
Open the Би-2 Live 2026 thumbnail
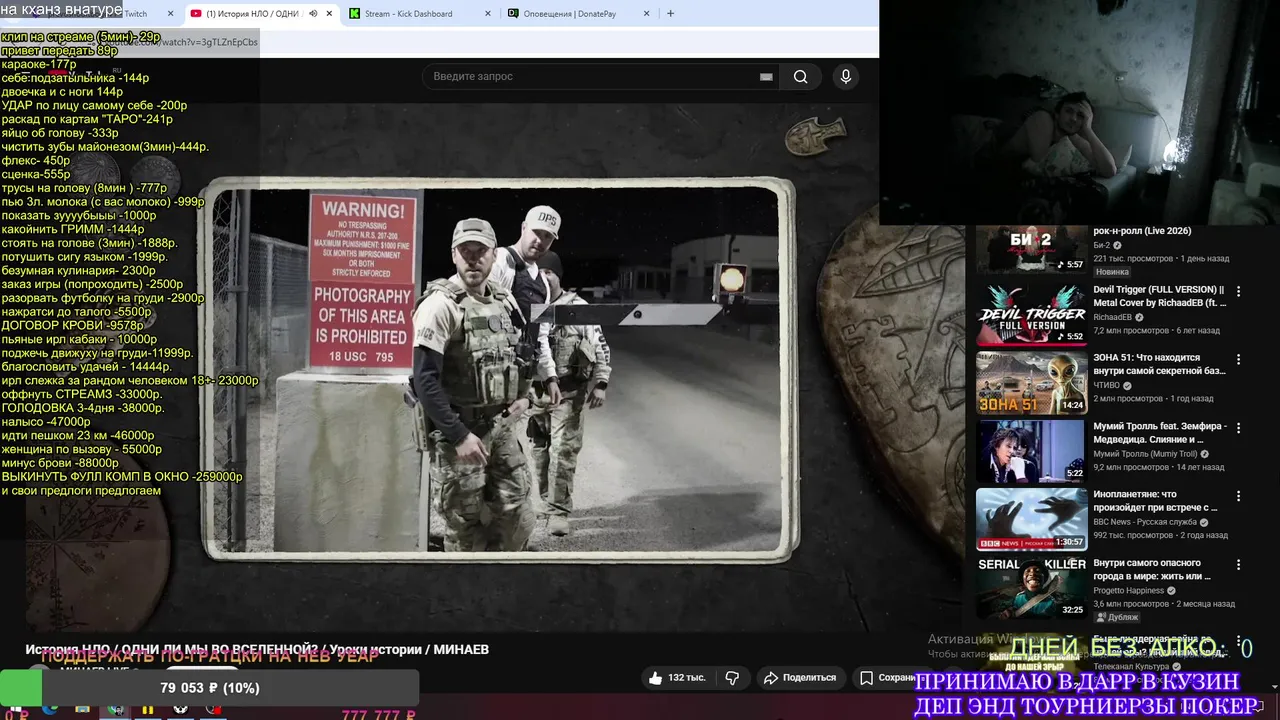(1031, 248)
